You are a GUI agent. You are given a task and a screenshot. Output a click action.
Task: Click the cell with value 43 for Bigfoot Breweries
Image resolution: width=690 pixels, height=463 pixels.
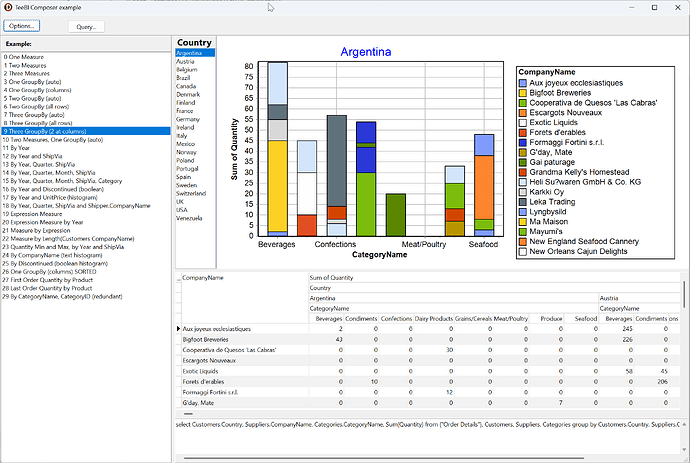326,340
